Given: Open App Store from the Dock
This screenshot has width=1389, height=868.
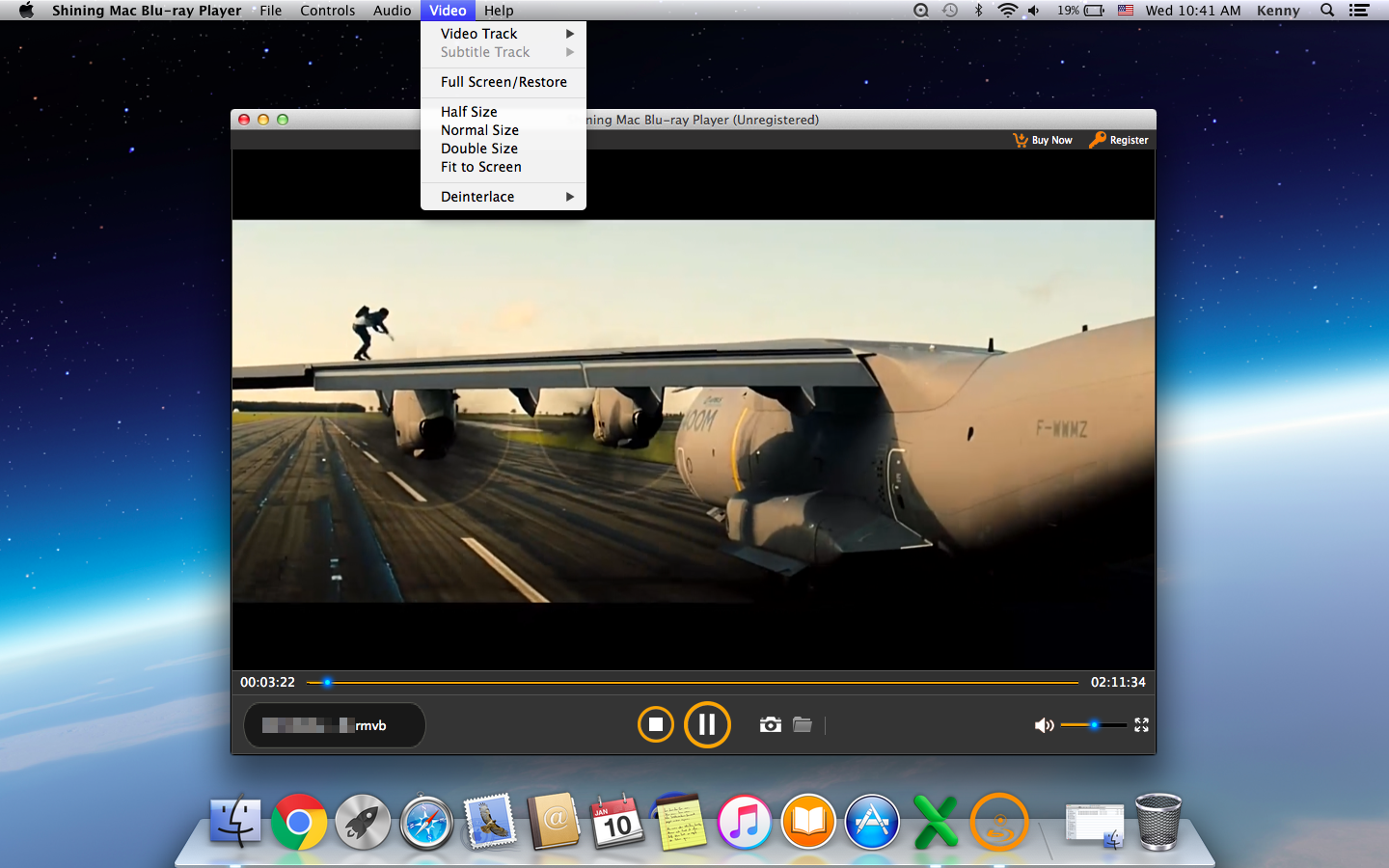Looking at the screenshot, I should point(872,823).
